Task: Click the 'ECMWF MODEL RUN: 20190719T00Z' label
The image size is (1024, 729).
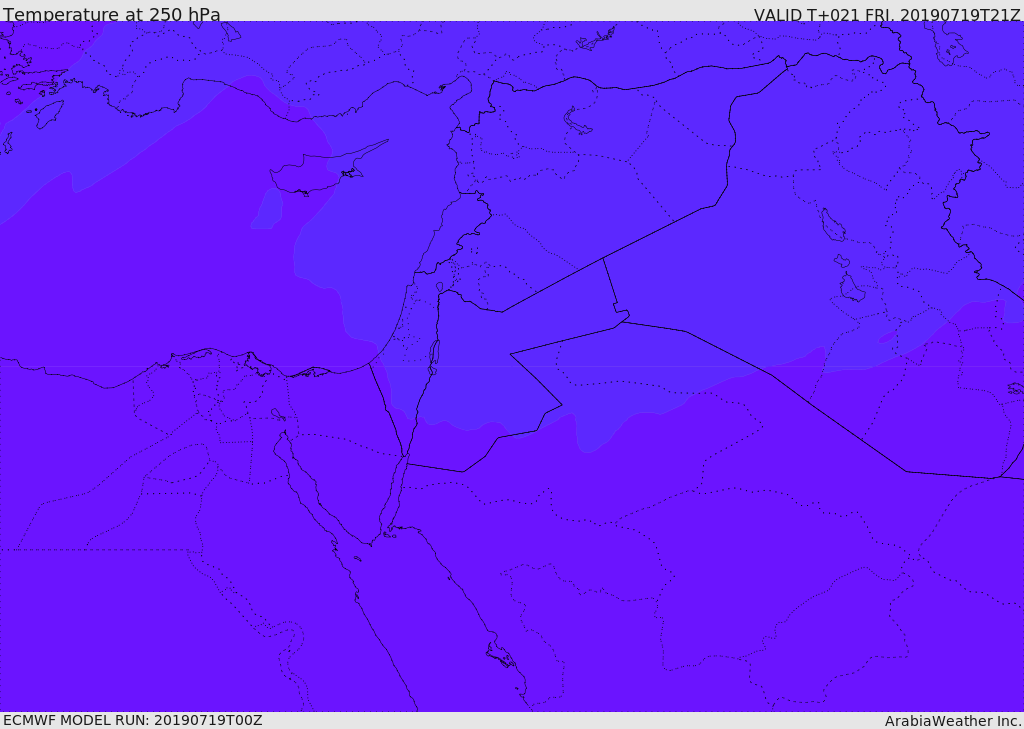Action: [133, 720]
